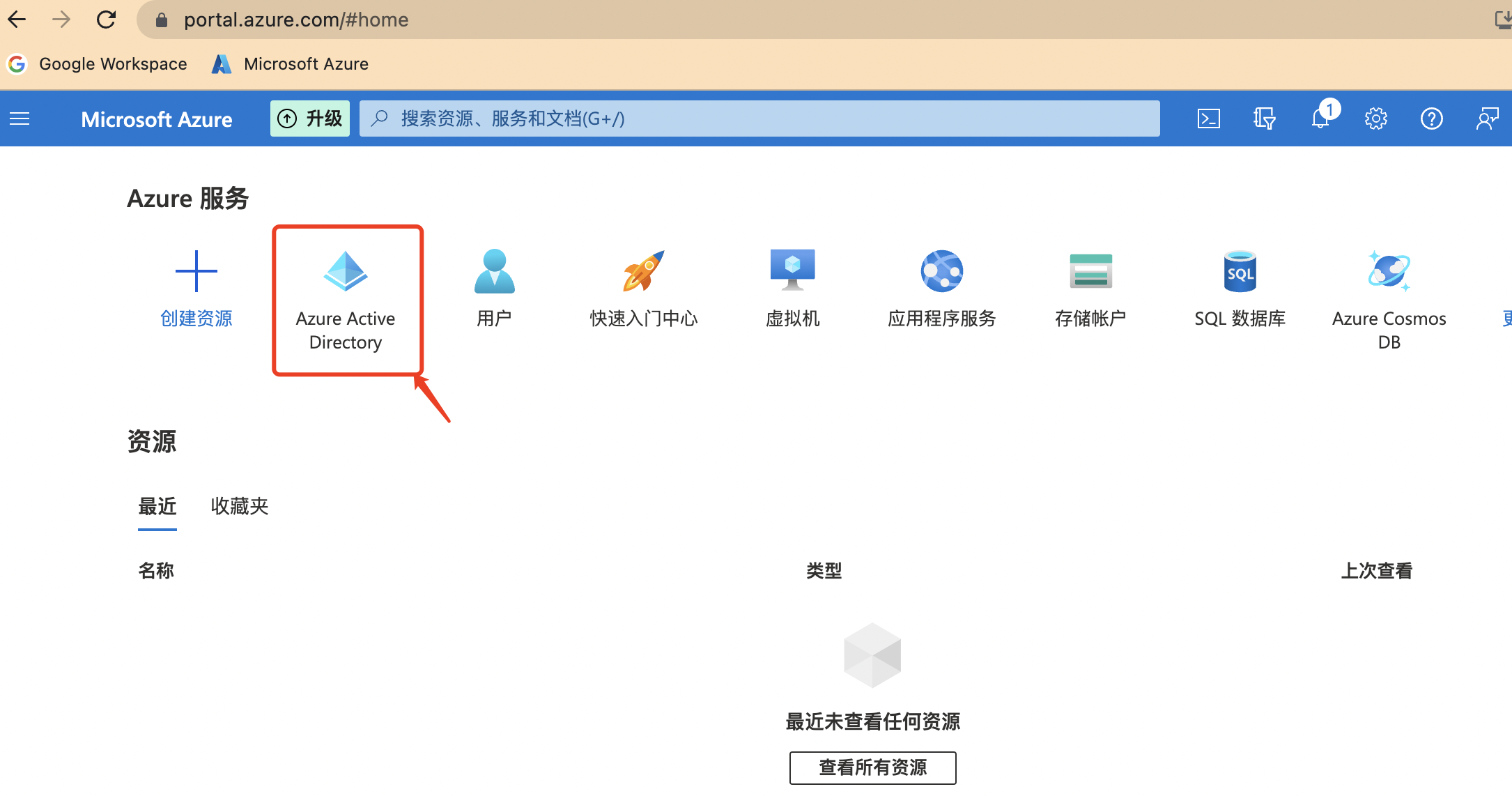The width and height of the screenshot is (1512, 796).
Task: Click the browser install icon at top right
Action: (1503, 20)
